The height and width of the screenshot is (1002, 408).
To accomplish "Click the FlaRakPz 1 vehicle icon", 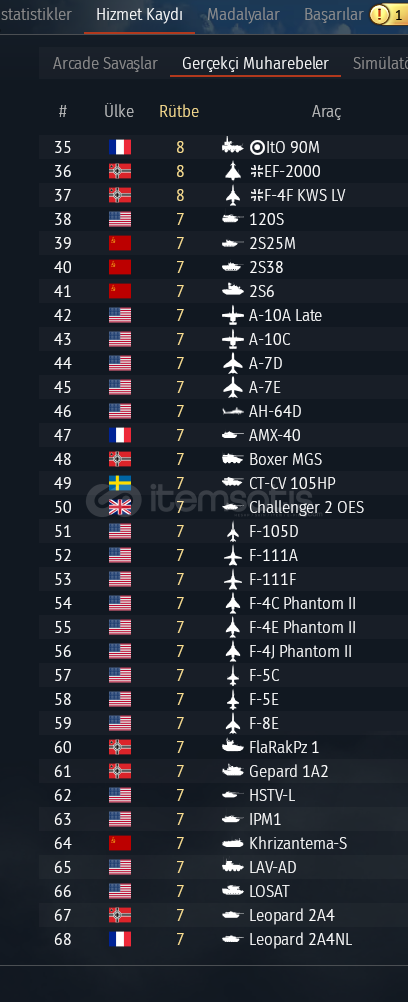I will coord(232,747).
